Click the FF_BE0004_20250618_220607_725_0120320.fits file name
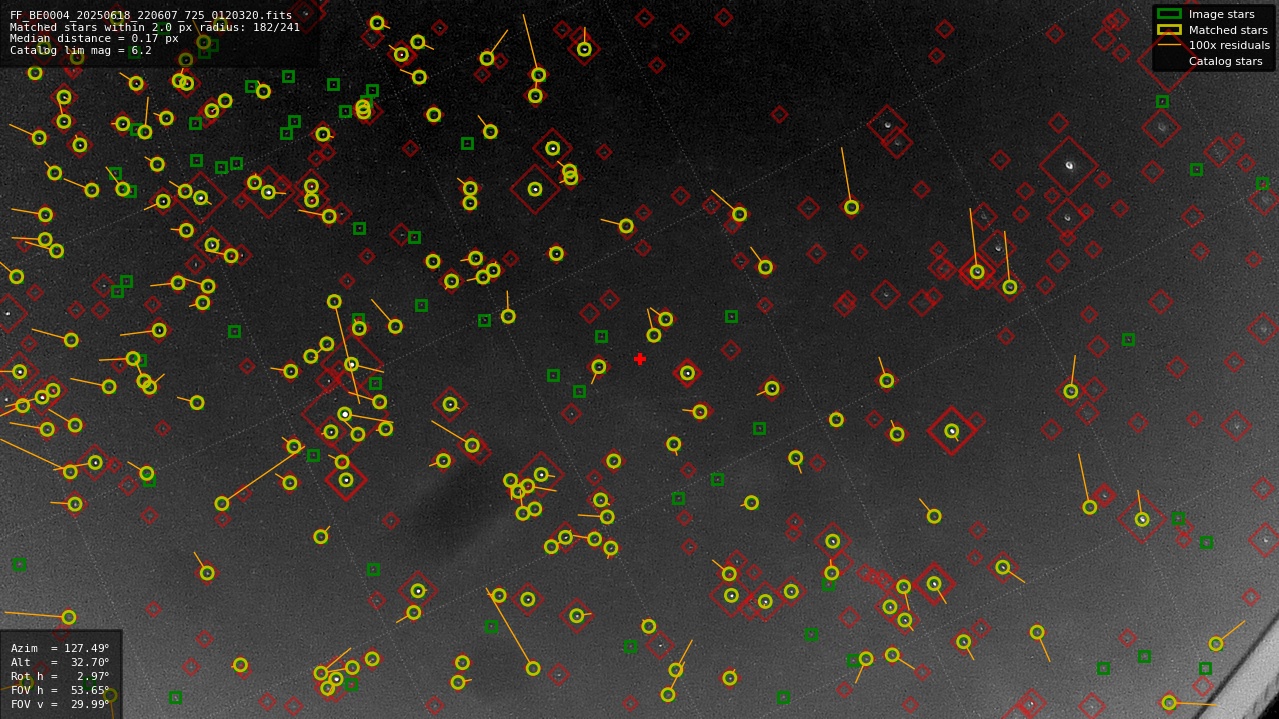The image size is (1279, 719). pyautogui.click(x=151, y=16)
